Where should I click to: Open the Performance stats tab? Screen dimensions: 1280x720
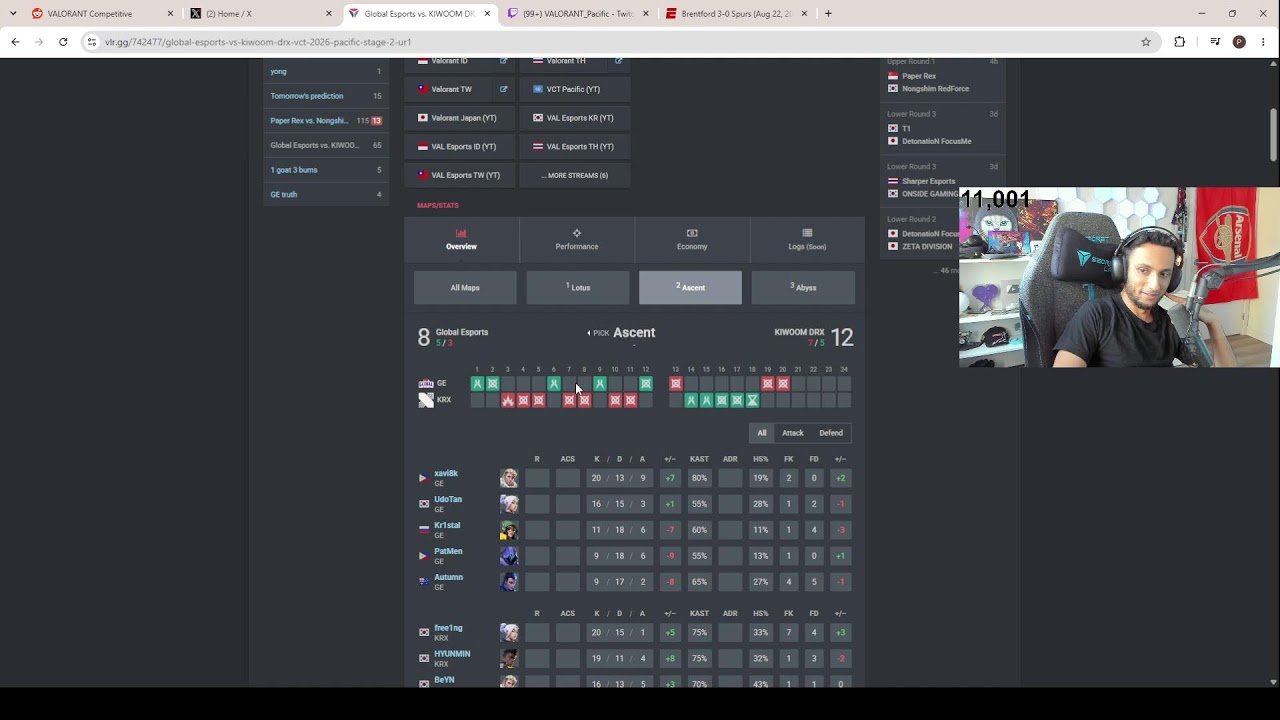(x=577, y=240)
